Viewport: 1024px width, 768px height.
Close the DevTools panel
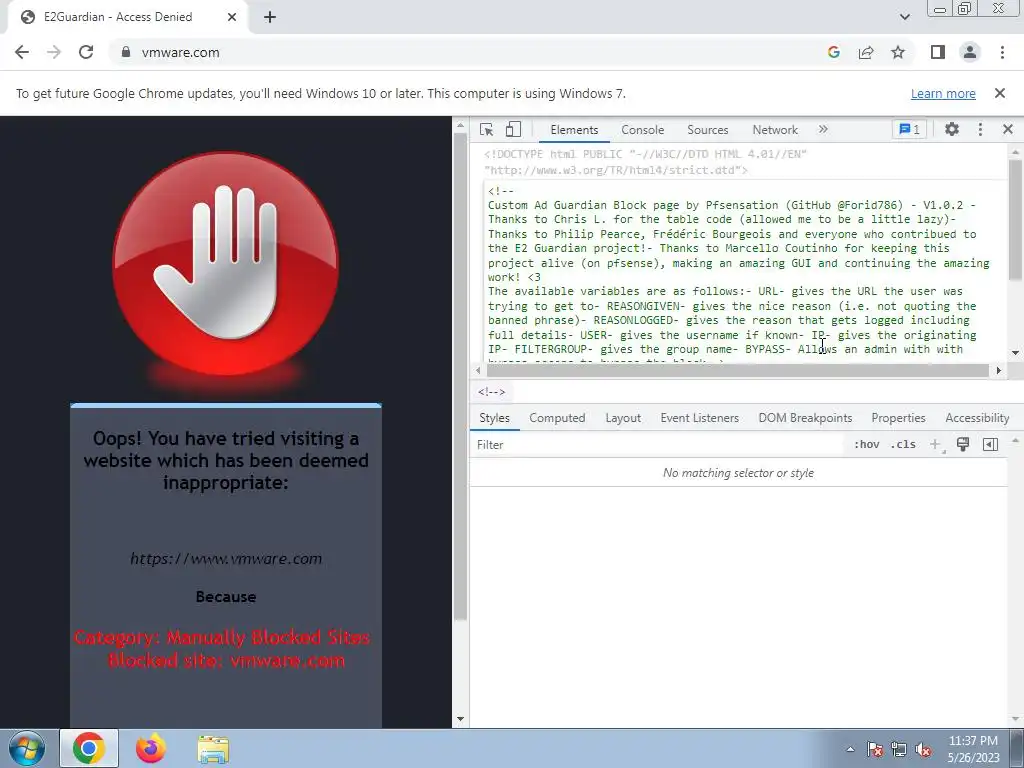click(x=1008, y=129)
